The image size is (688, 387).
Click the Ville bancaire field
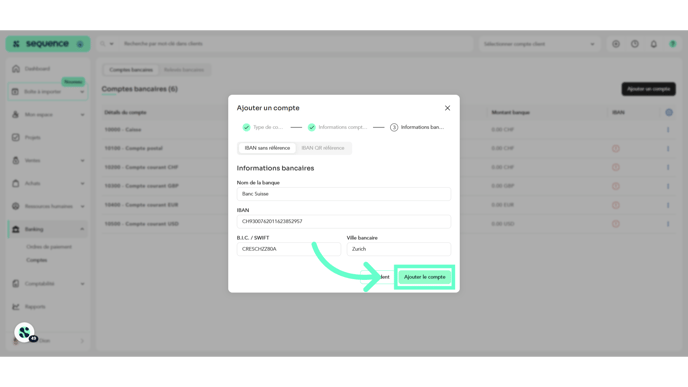pos(398,249)
